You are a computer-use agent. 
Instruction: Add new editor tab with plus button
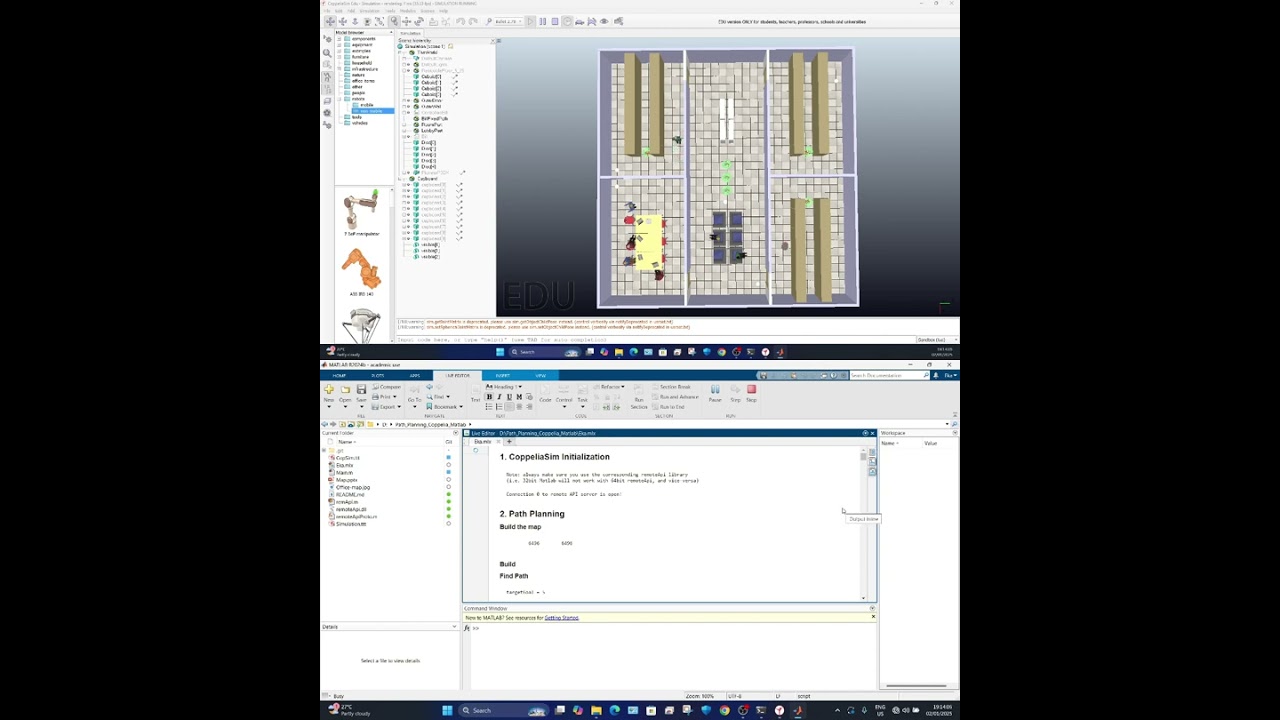pyautogui.click(x=508, y=441)
